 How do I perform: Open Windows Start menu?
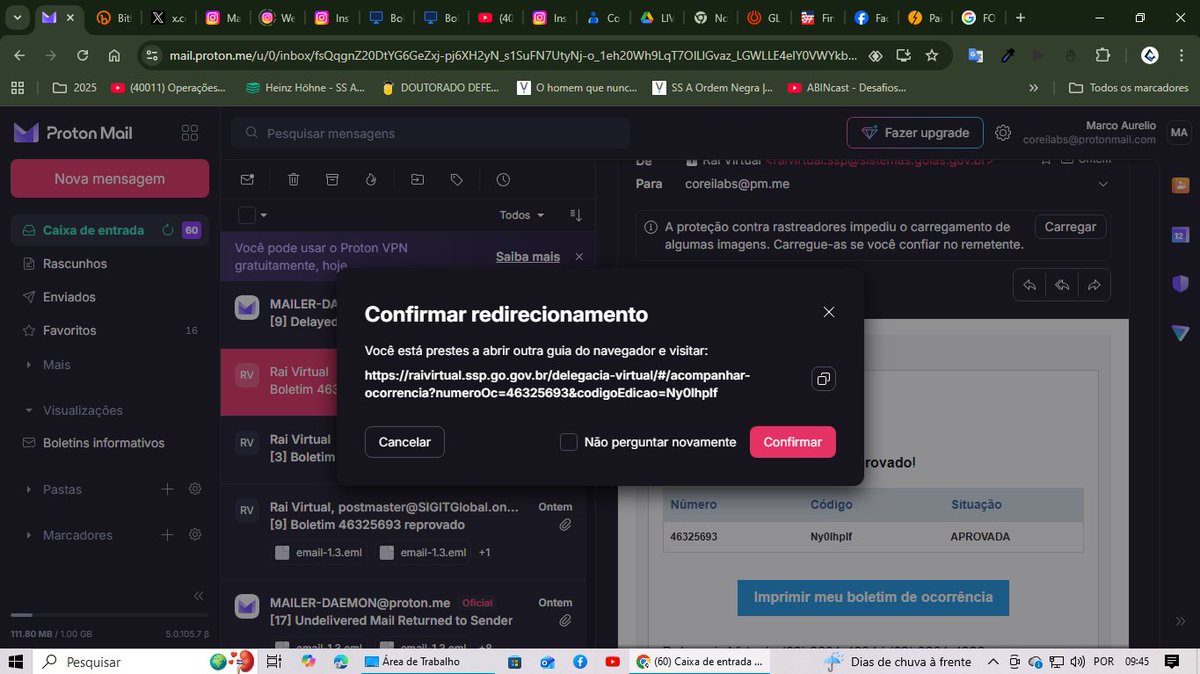pos(17,661)
